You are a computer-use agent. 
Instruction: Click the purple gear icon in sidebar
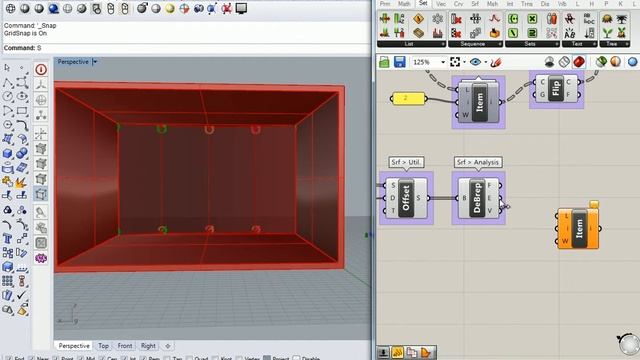[41, 258]
